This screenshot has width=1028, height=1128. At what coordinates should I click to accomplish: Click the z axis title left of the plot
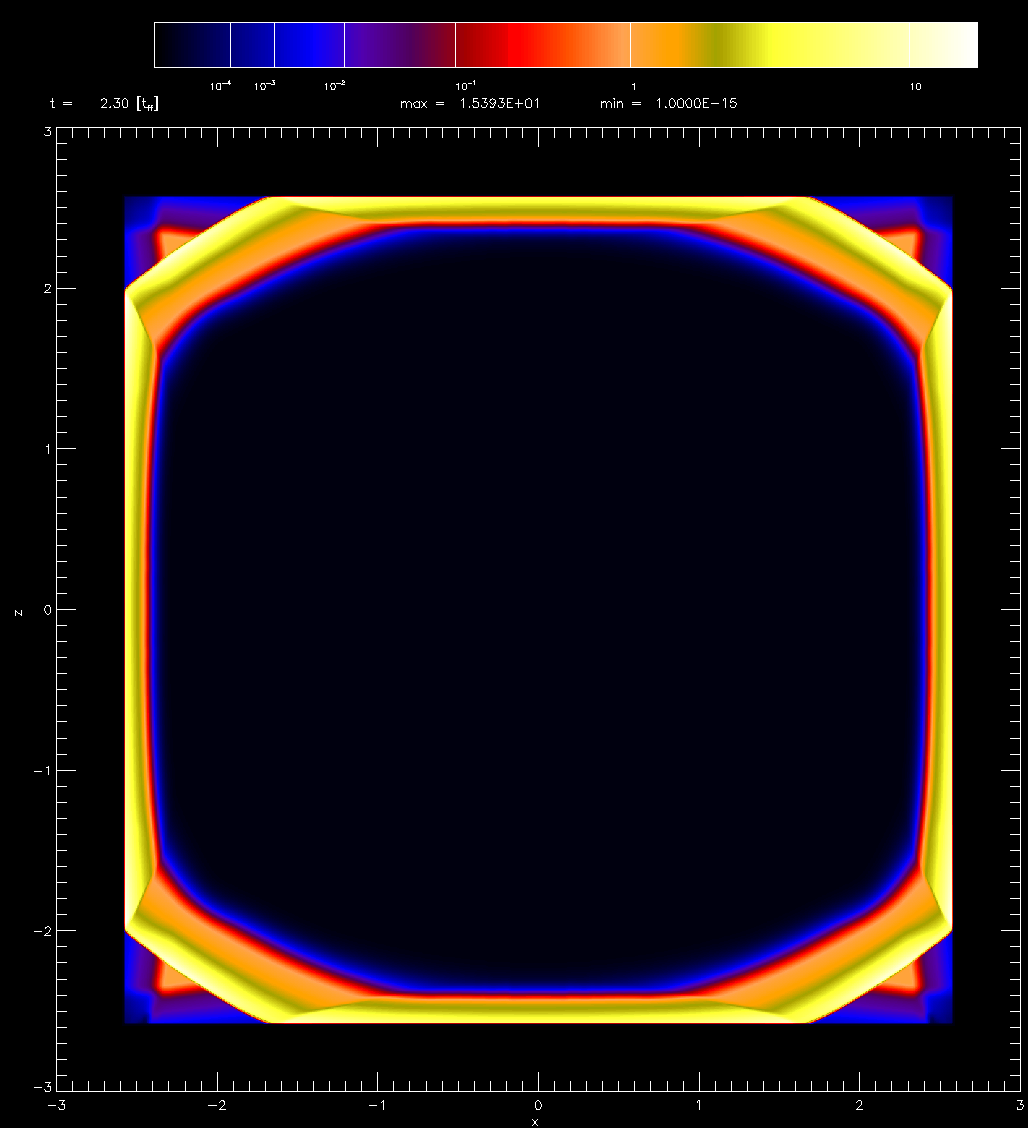pos(17,611)
